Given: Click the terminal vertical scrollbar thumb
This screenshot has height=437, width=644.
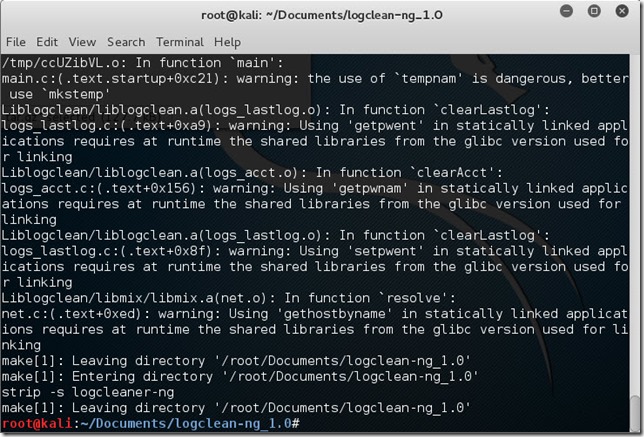Looking at the screenshot, I should pyautogui.click(x=635, y=412).
